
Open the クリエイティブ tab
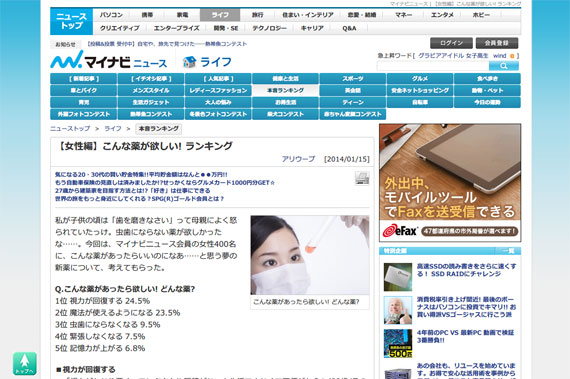(120, 28)
